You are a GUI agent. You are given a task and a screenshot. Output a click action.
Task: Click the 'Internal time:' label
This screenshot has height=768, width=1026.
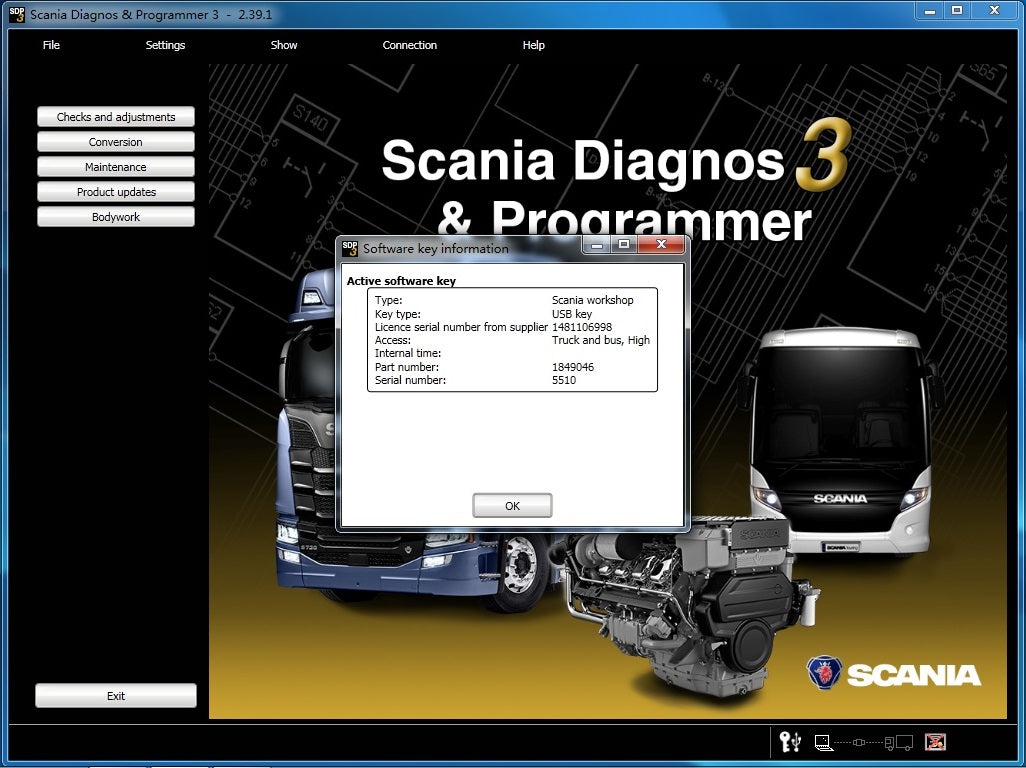[408, 353]
